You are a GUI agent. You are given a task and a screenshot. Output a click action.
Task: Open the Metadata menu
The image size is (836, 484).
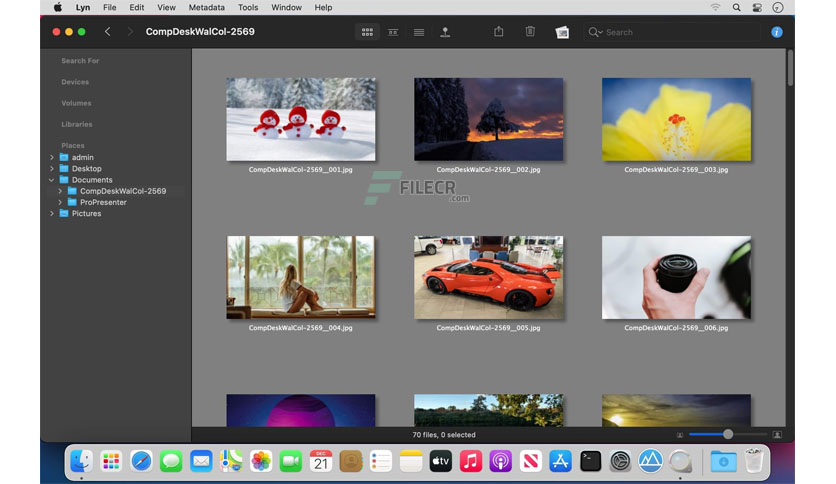point(206,7)
